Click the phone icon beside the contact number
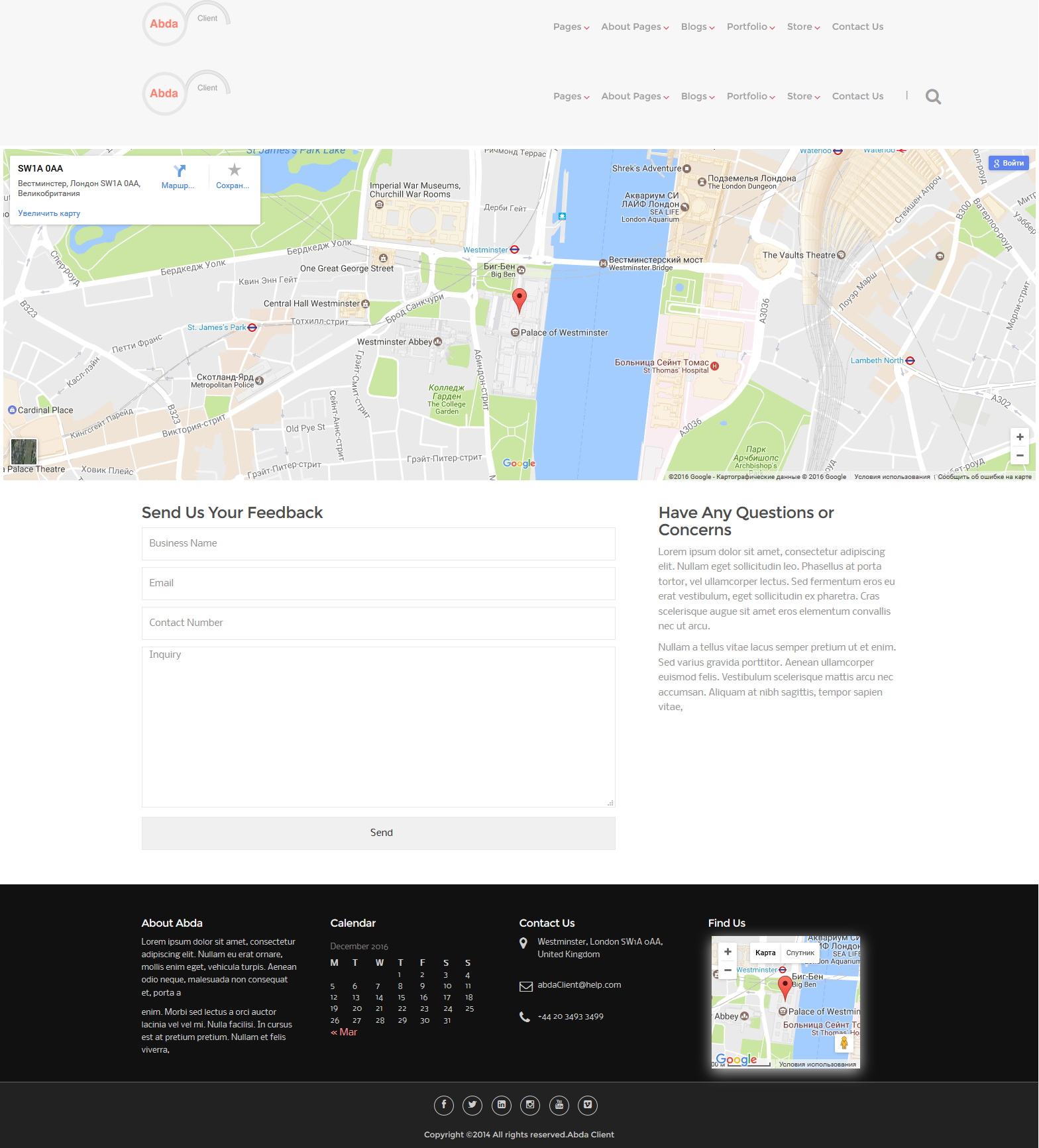 (525, 1017)
